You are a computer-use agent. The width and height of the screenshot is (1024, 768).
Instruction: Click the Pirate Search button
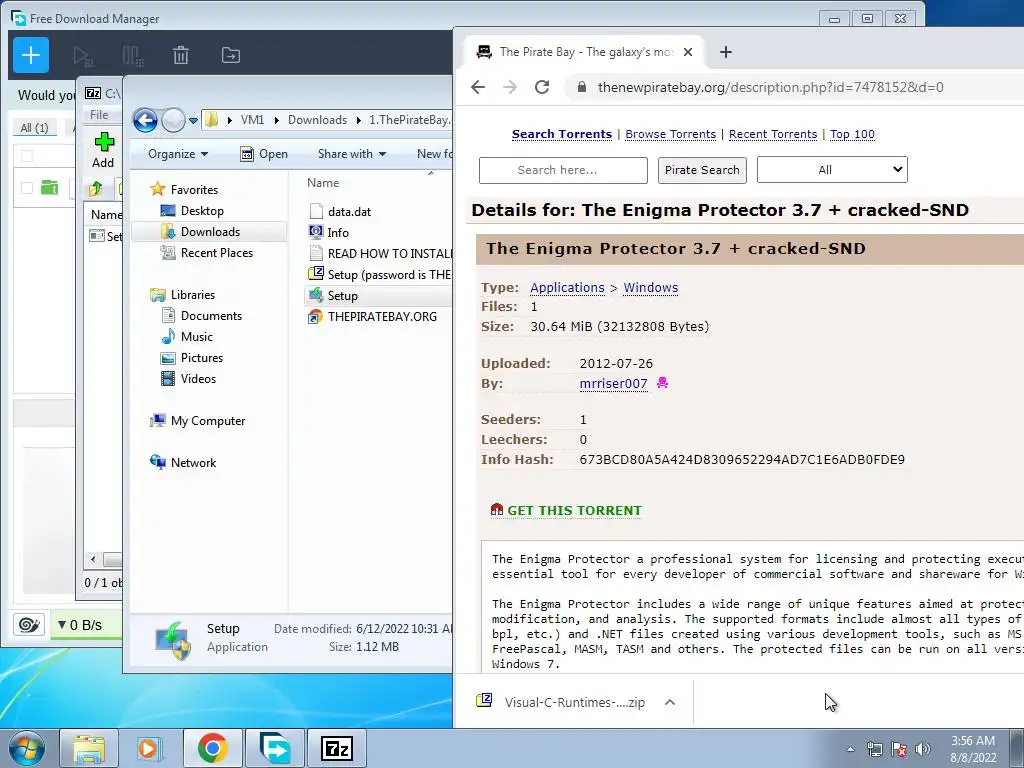pos(702,170)
